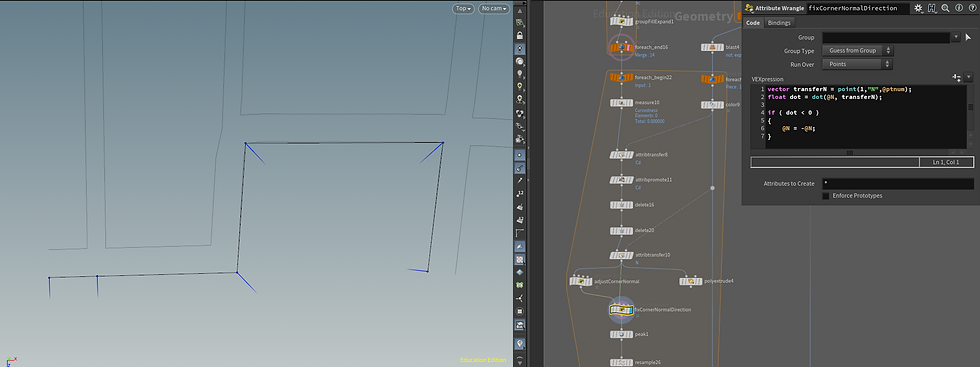
Task: Select the attribpromote11 node
Action: point(621,180)
